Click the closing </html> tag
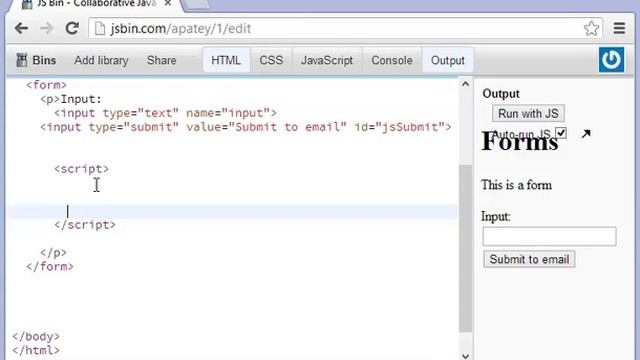Image resolution: width=640 pixels, height=360 pixels. (36, 350)
